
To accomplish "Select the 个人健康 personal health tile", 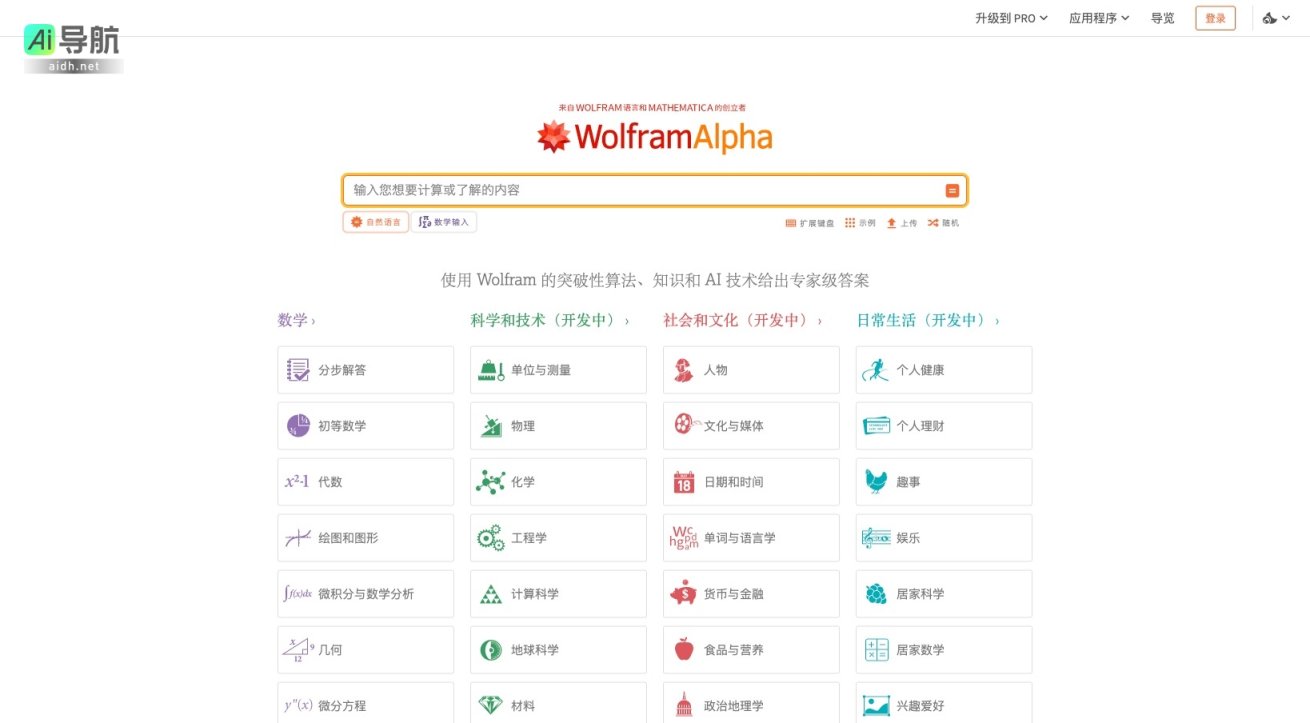I will pos(943,369).
